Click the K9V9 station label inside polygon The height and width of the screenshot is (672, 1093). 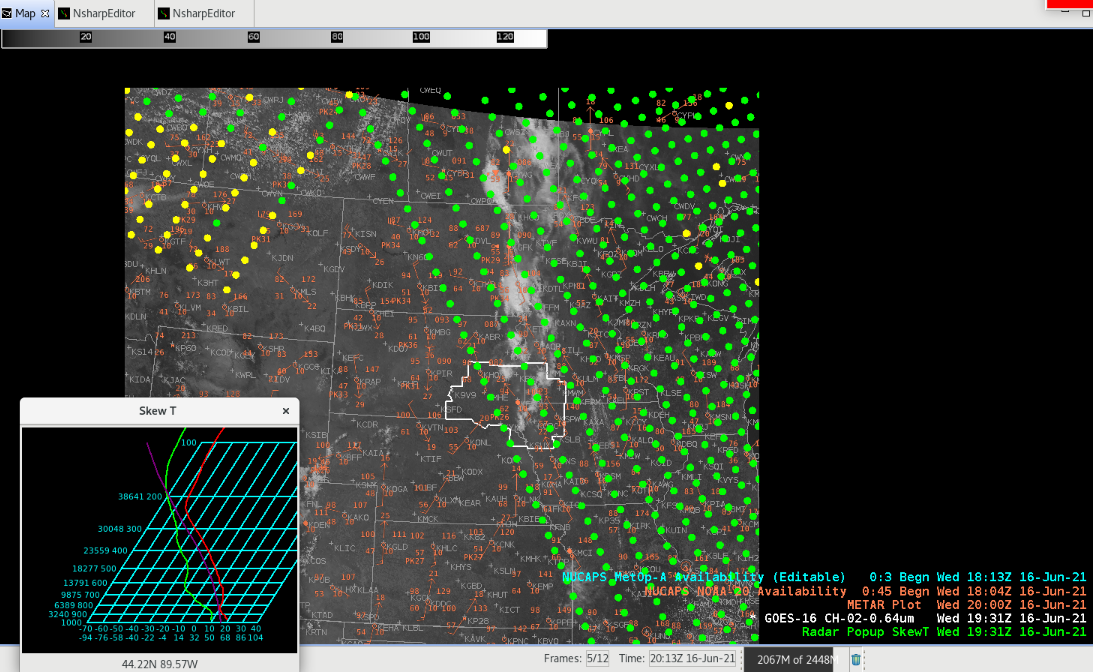tap(465, 395)
